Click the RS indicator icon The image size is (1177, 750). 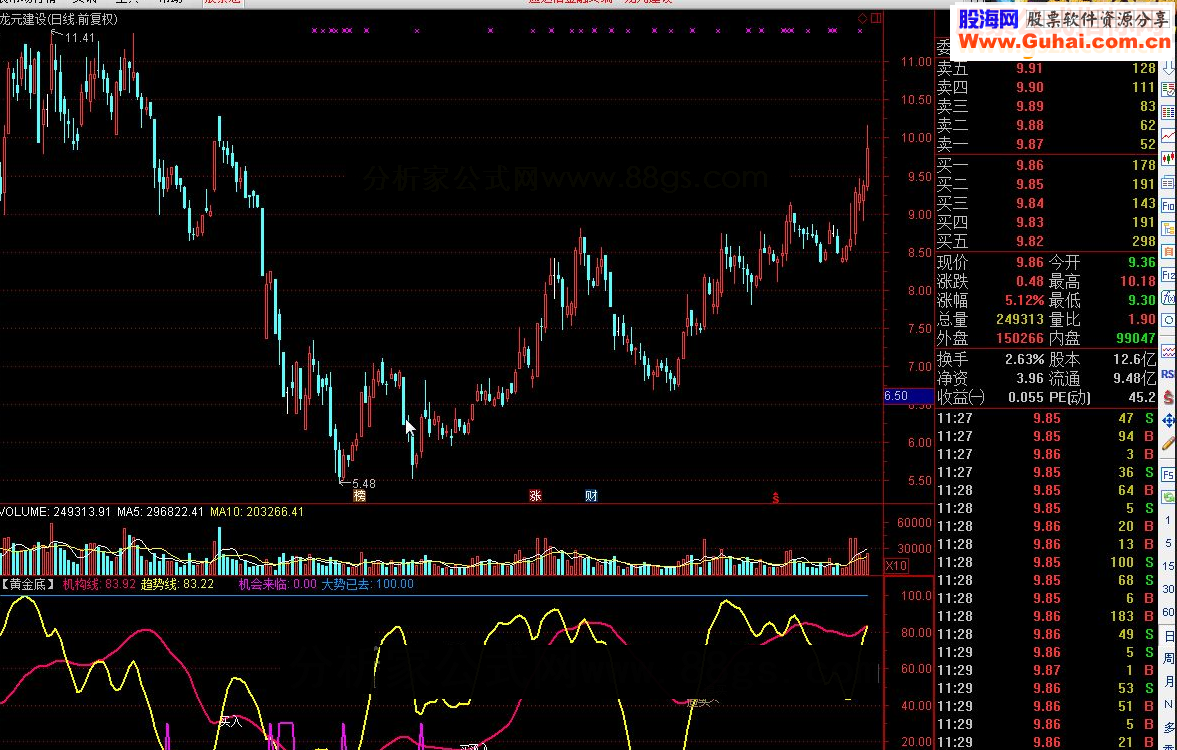(x=1168, y=374)
